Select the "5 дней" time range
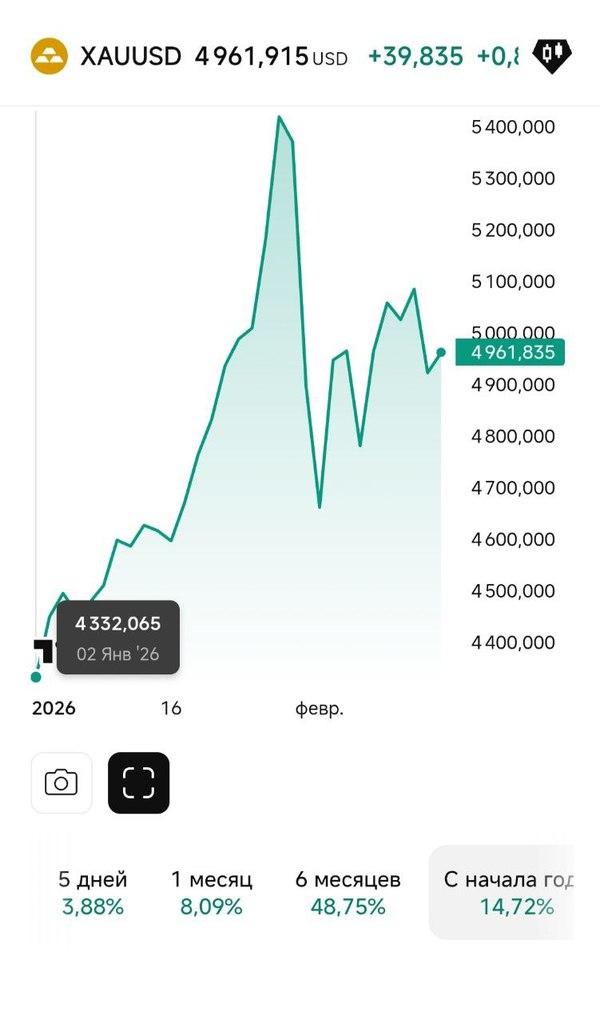Screen dimensions: 600x1024 tap(92, 893)
